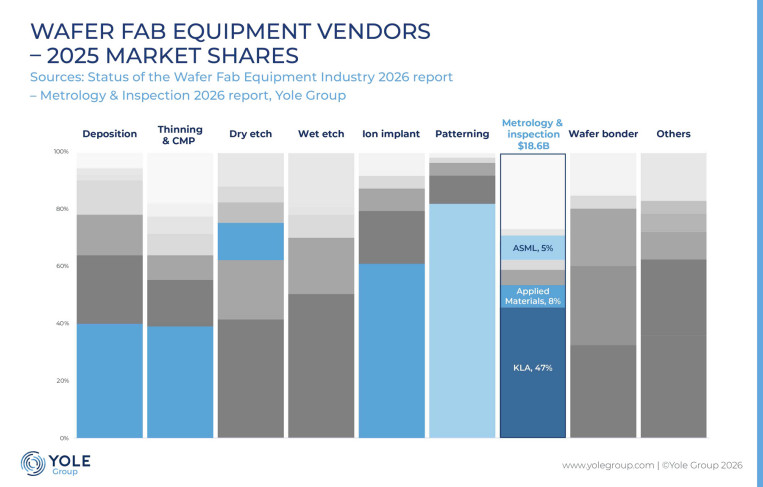Screen dimensions: 763x487
Task: Select the Wet etch heading
Action: [321, 134]
